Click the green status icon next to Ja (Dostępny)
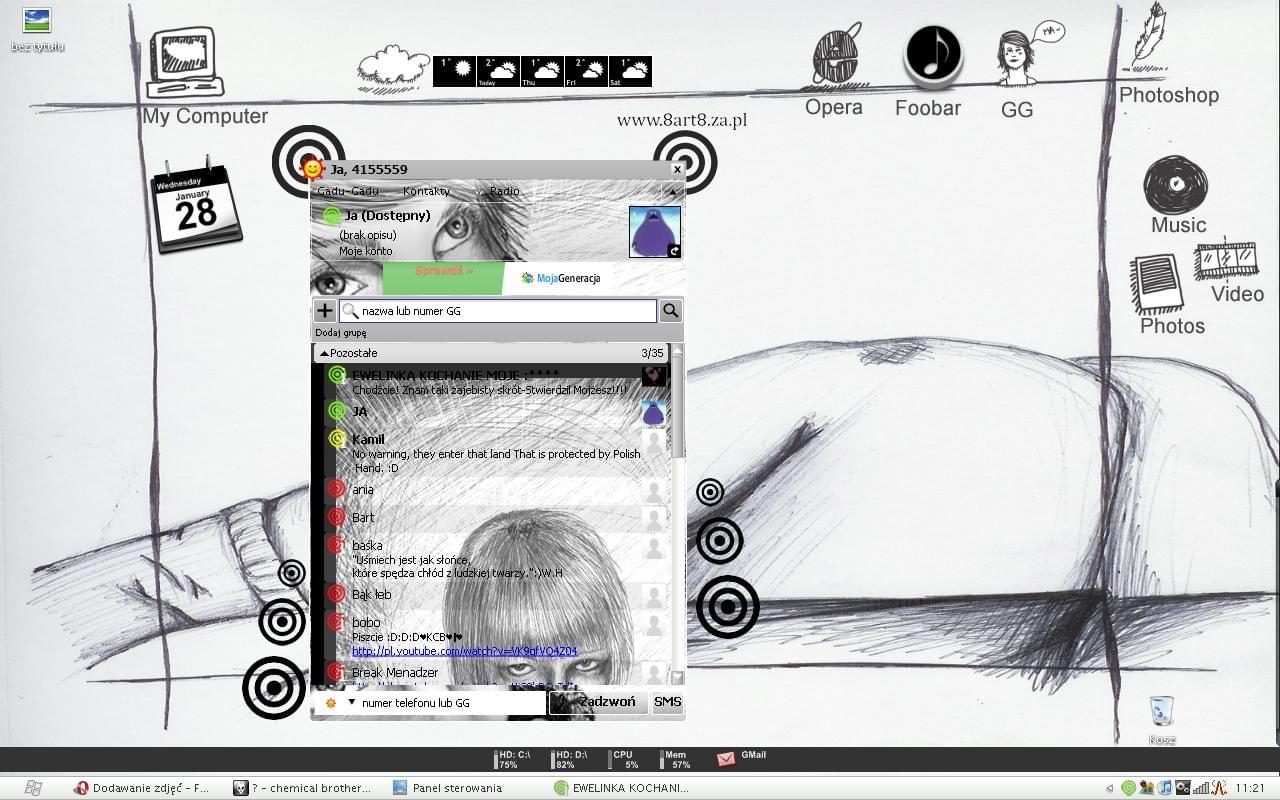1280x800 pixels. [331, 215]
